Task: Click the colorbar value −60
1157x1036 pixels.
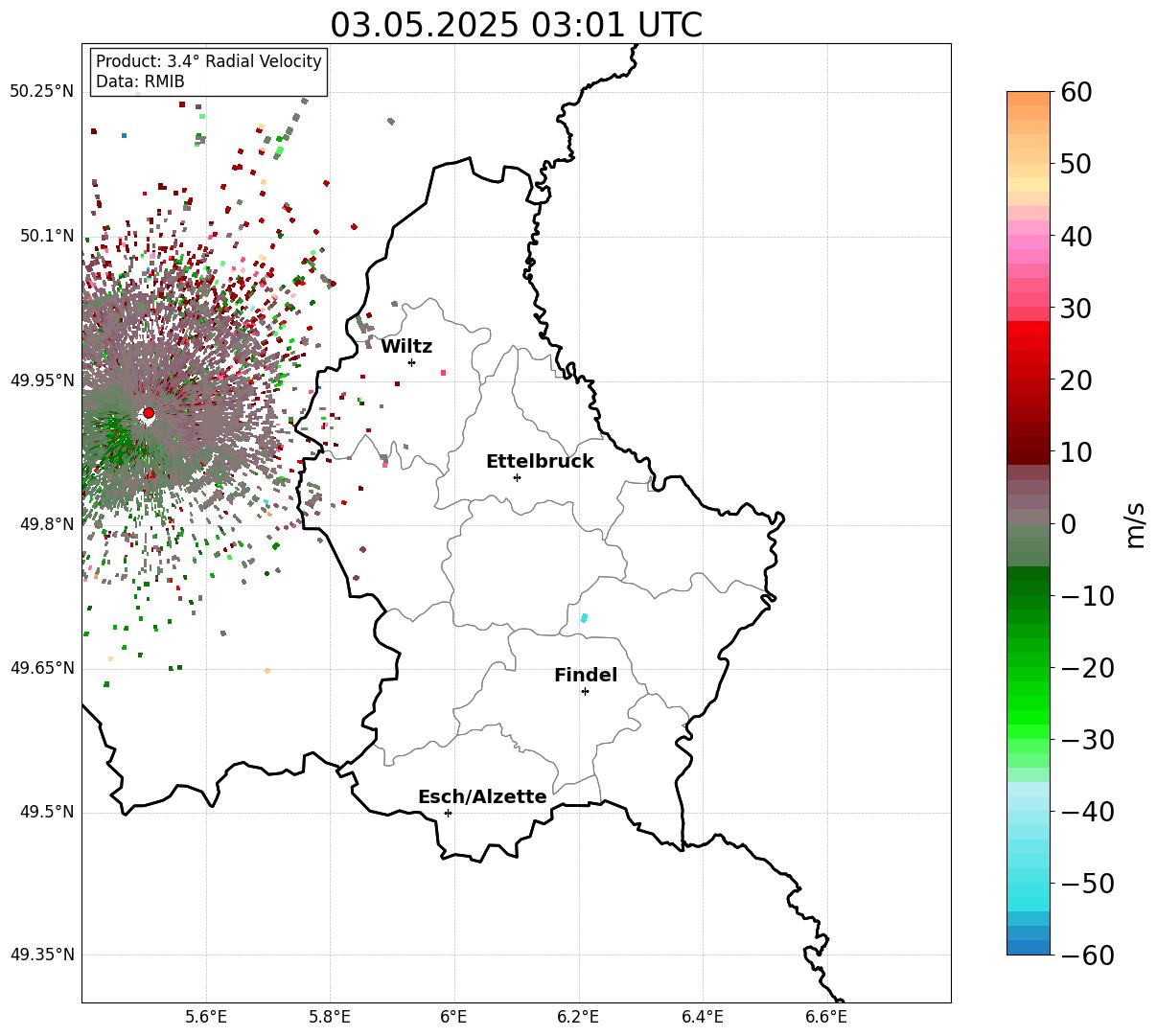Action: 1087,955
